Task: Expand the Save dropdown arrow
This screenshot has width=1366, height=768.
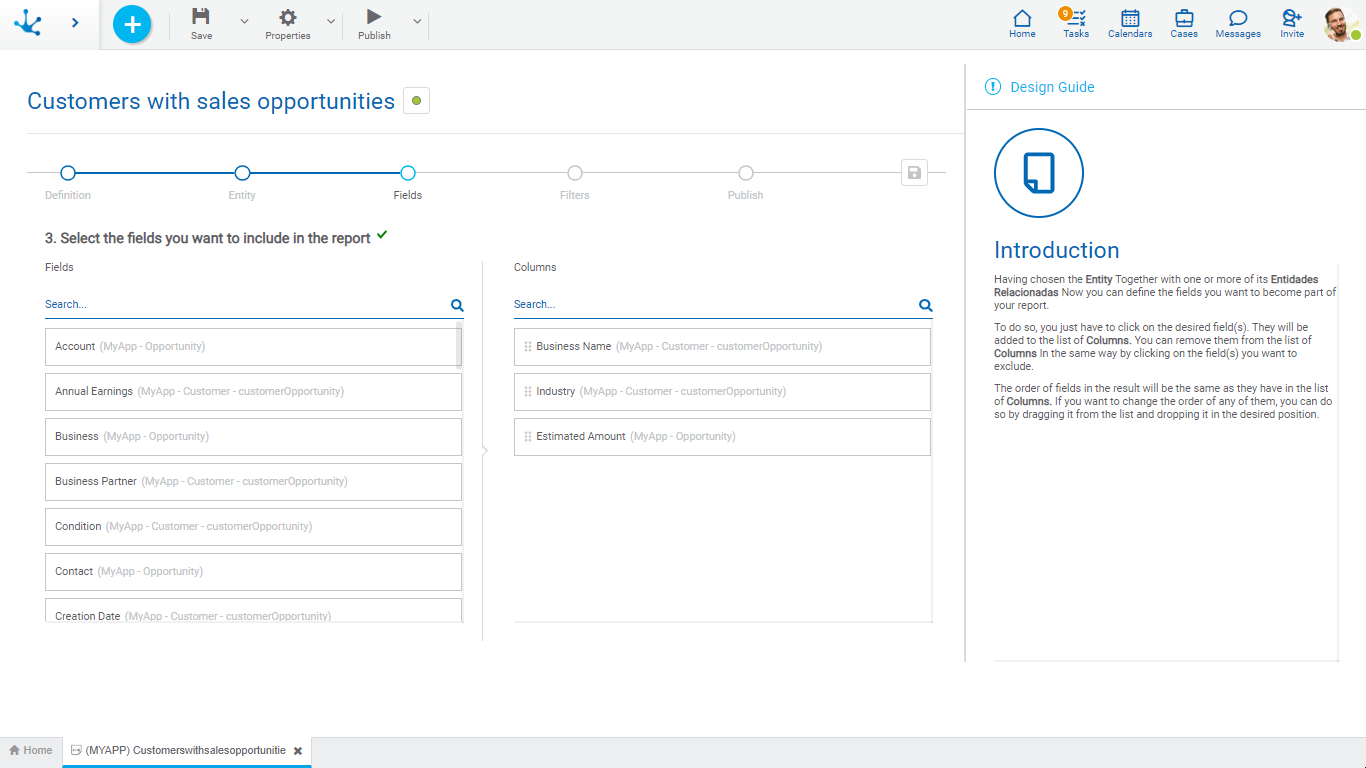Action: [245, 21]
